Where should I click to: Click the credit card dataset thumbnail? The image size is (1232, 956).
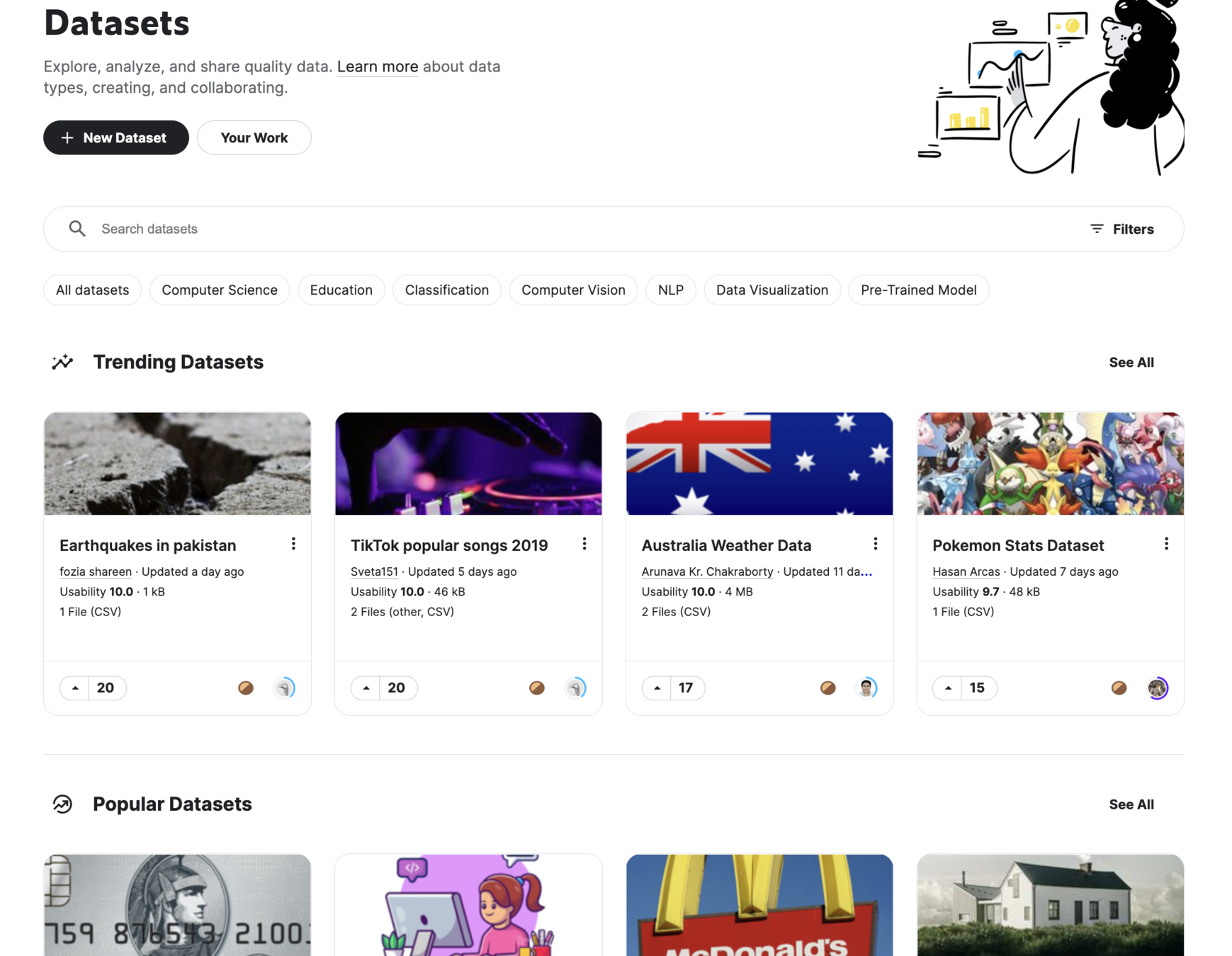pos(177,905)
